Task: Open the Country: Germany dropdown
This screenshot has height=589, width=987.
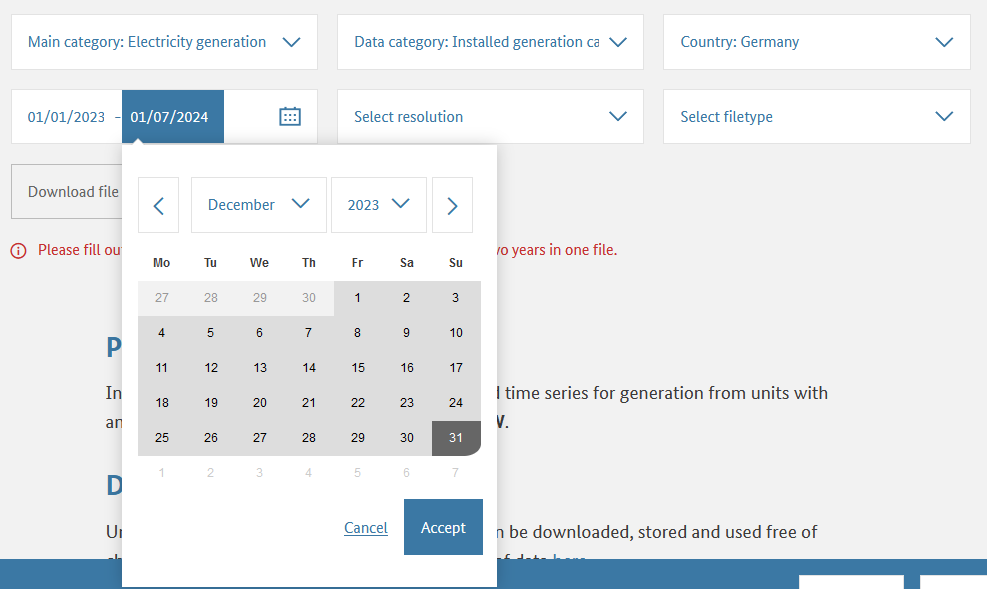Action: pos(816,42)
